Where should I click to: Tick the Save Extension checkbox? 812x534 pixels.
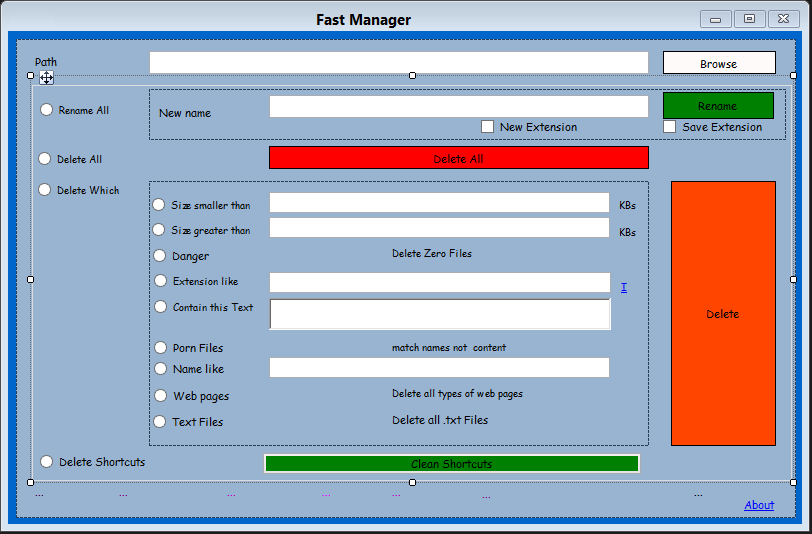(x=670, y=127)
